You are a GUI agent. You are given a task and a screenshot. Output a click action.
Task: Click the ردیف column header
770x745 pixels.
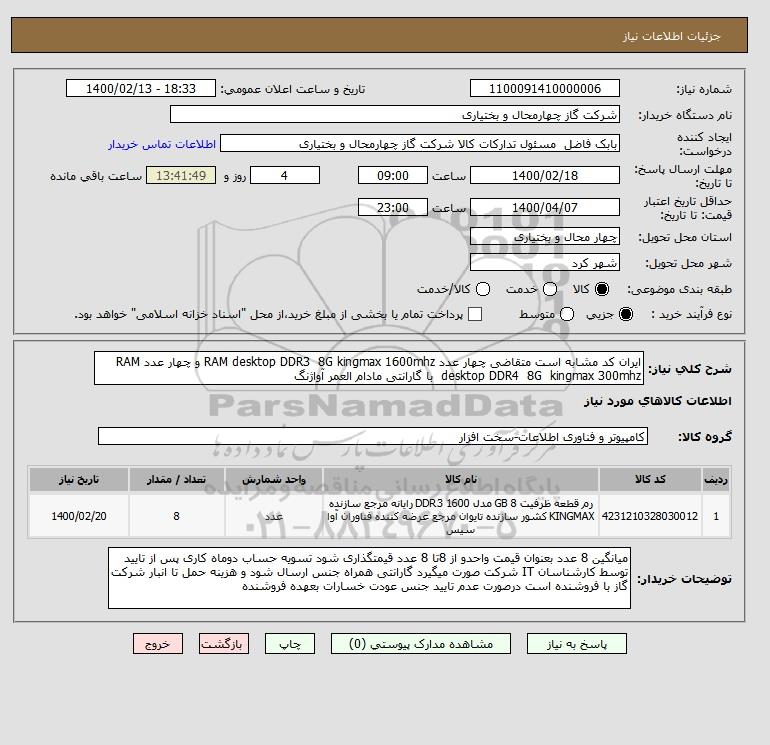[x=716, y=479]
